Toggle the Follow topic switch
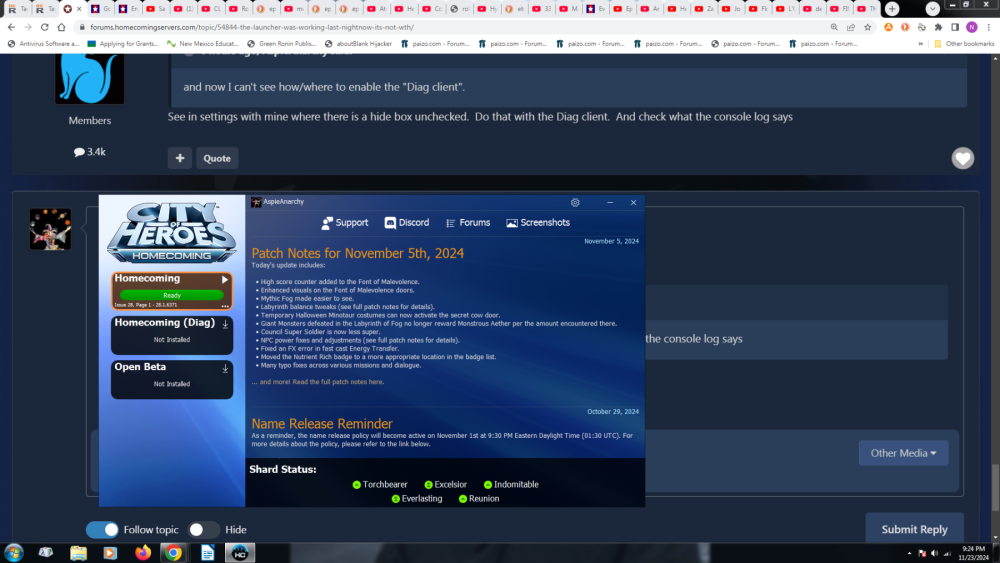This screenshot has height=563, width=1000. pos(102,529)
